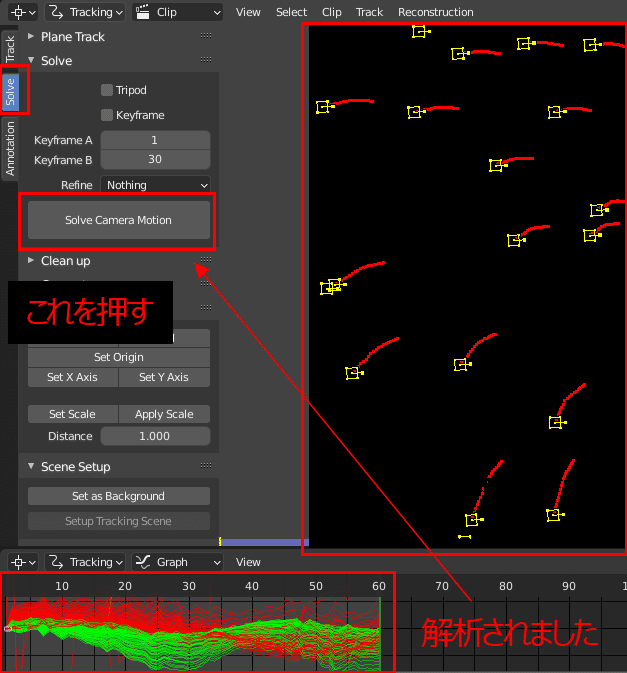Open the Select menu

click(x=291, y=12)
